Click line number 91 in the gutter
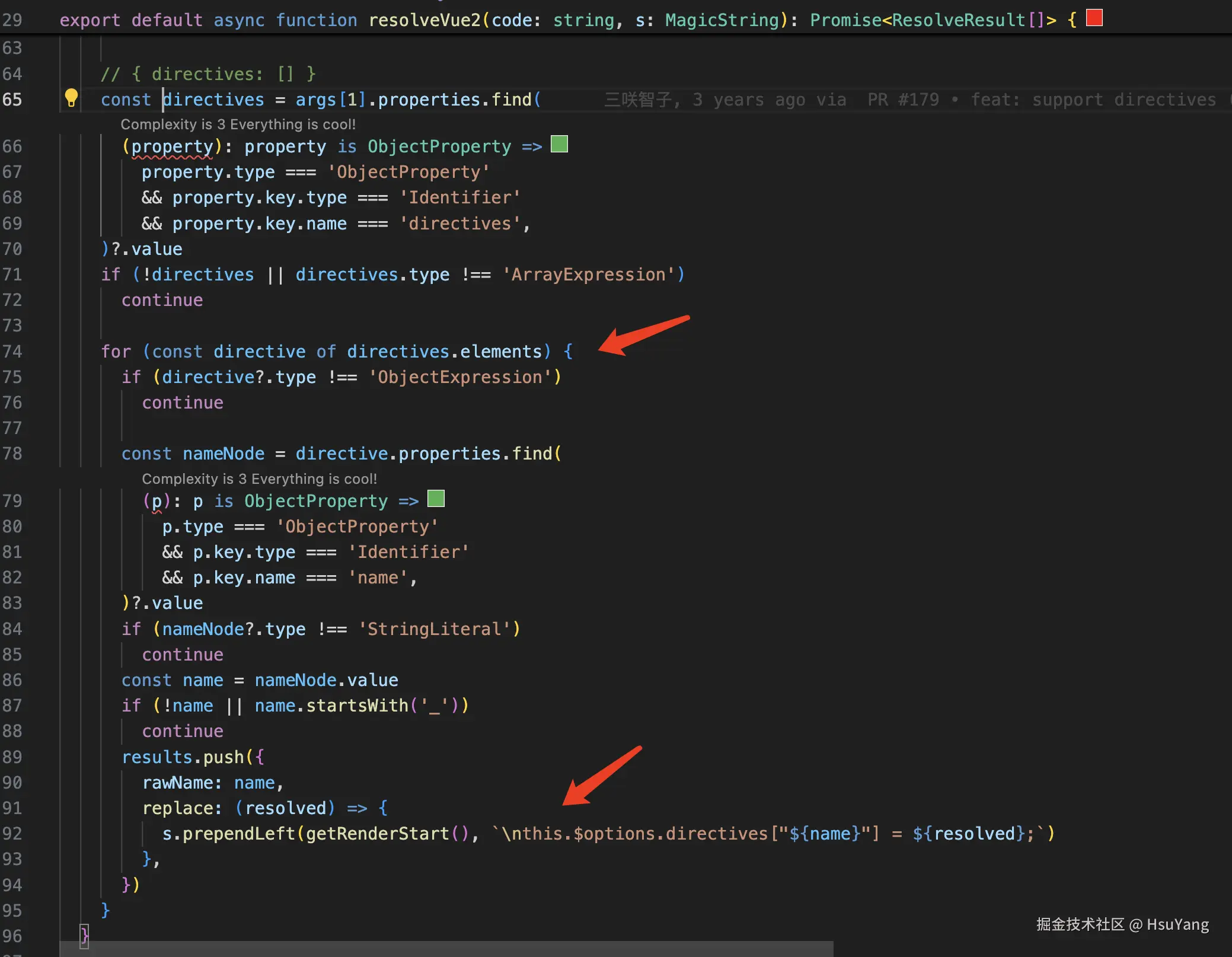1232x957 pixels. pyautogui.click(x=12, y=808)
